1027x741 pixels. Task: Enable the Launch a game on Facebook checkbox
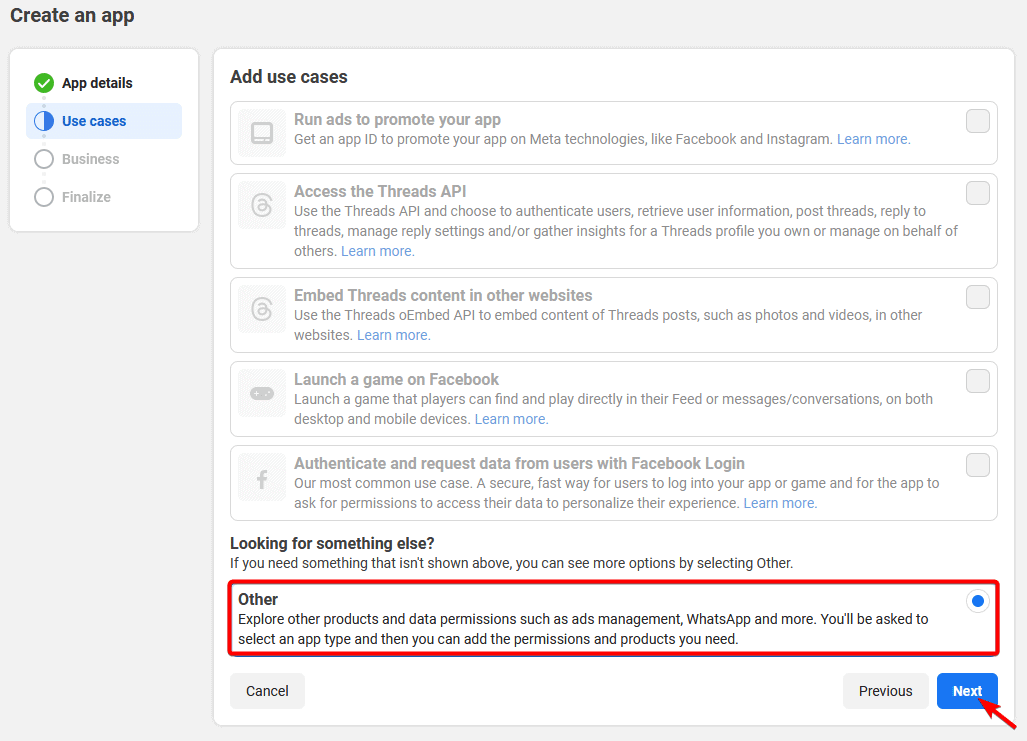pos(977,381)
